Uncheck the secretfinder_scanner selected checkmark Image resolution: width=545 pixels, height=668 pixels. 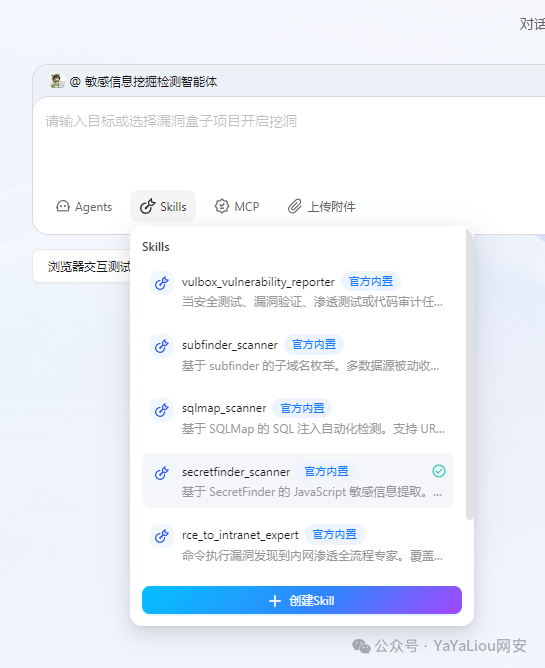pos(439,471)
